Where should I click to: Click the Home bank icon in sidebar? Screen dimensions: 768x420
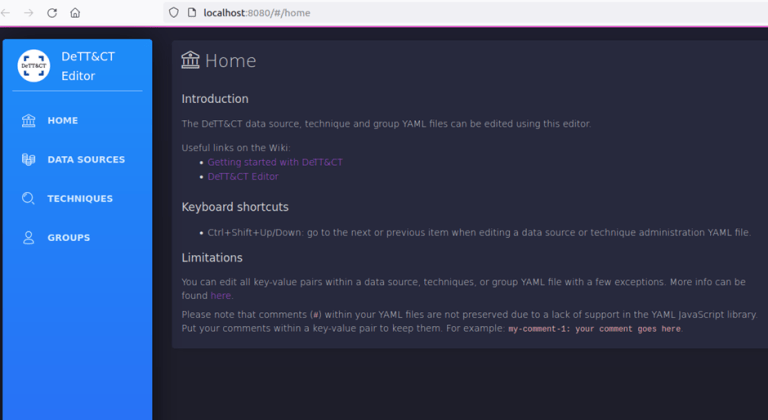point(29,121)
